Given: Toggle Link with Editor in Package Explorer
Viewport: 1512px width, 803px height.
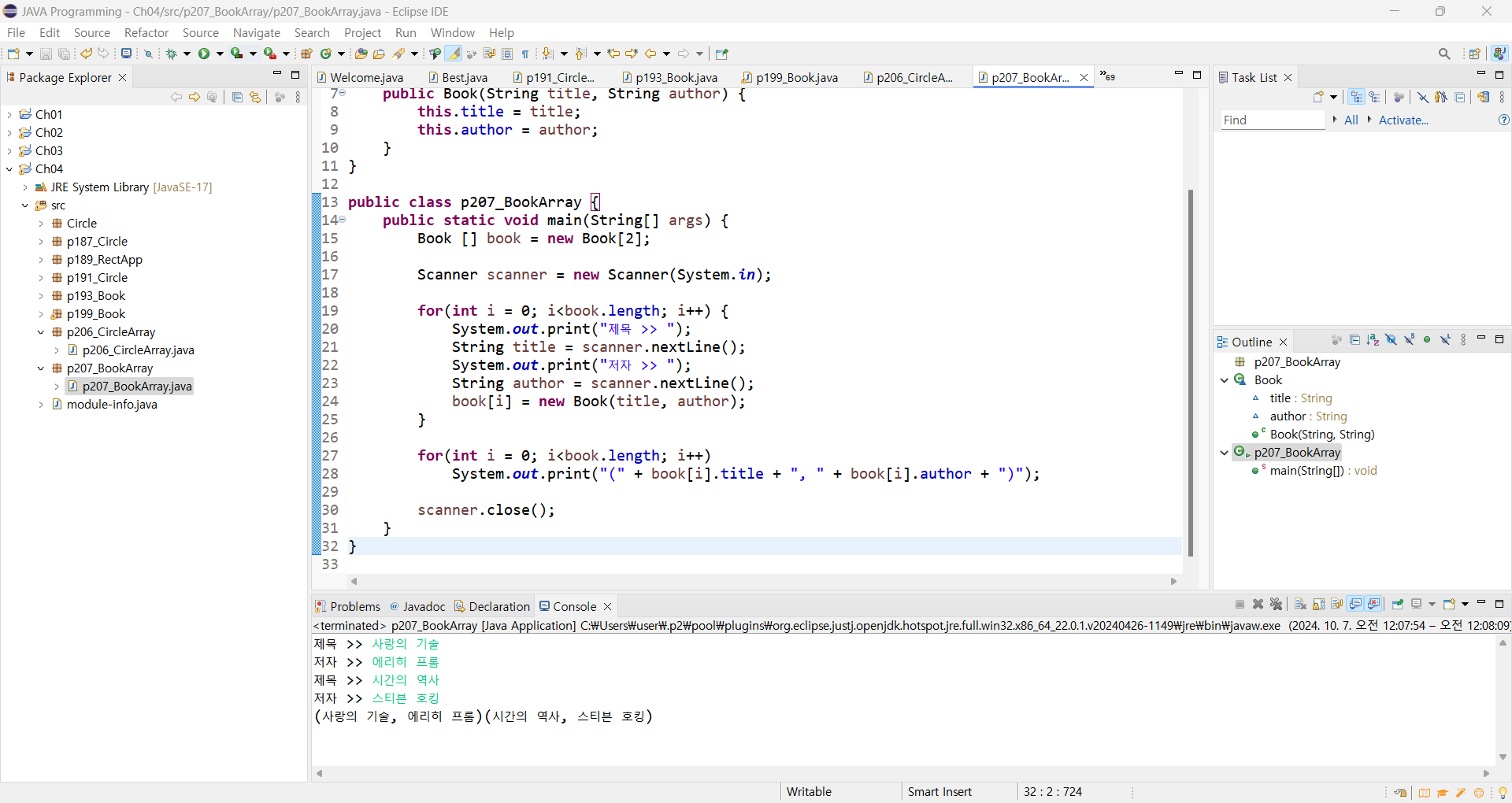Looking at the screenshot, I should coord(254,97).
